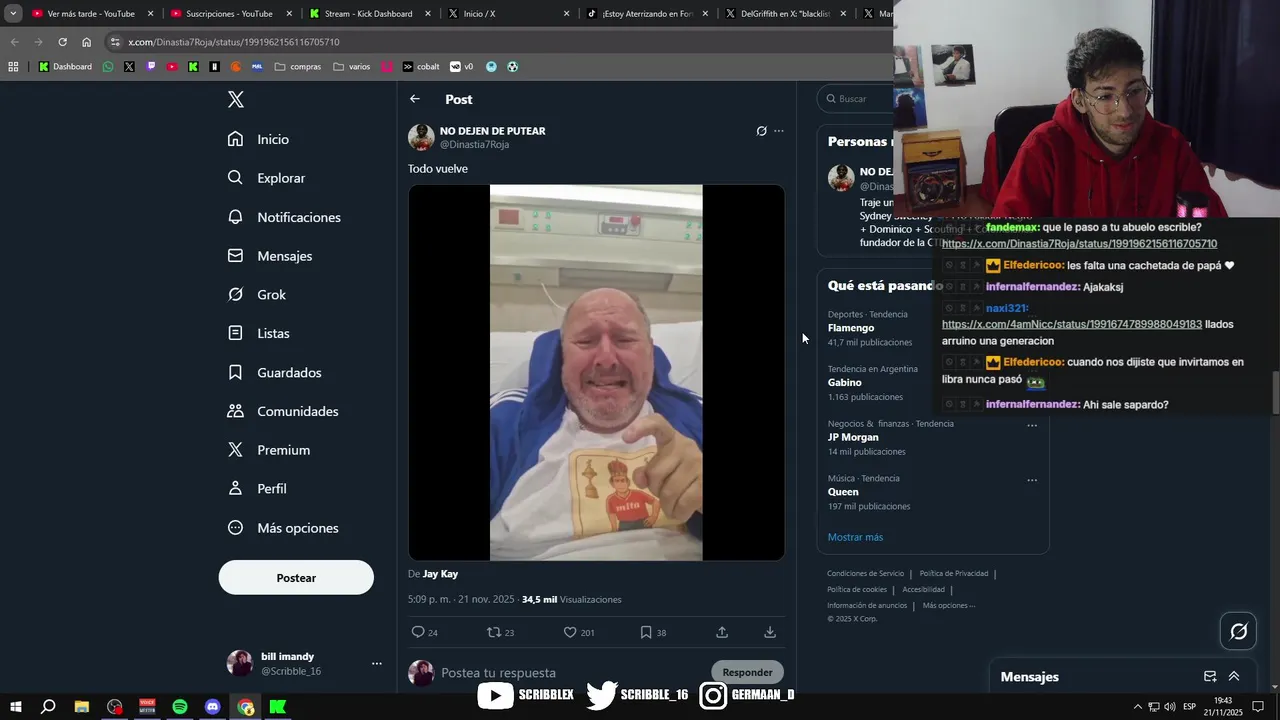Screen dimensions: 1280x720
Task: Open account menu dots for bill imandy
Action: (377, 664)
